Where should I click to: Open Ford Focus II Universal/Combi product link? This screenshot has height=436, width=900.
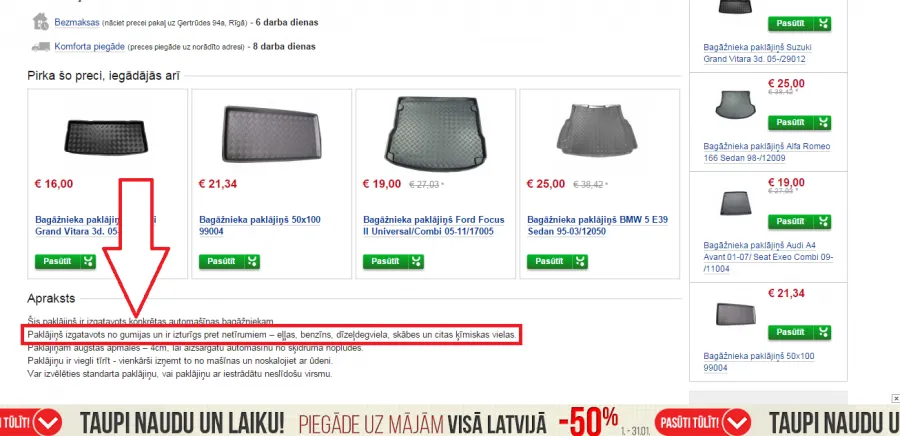[434, 225]
